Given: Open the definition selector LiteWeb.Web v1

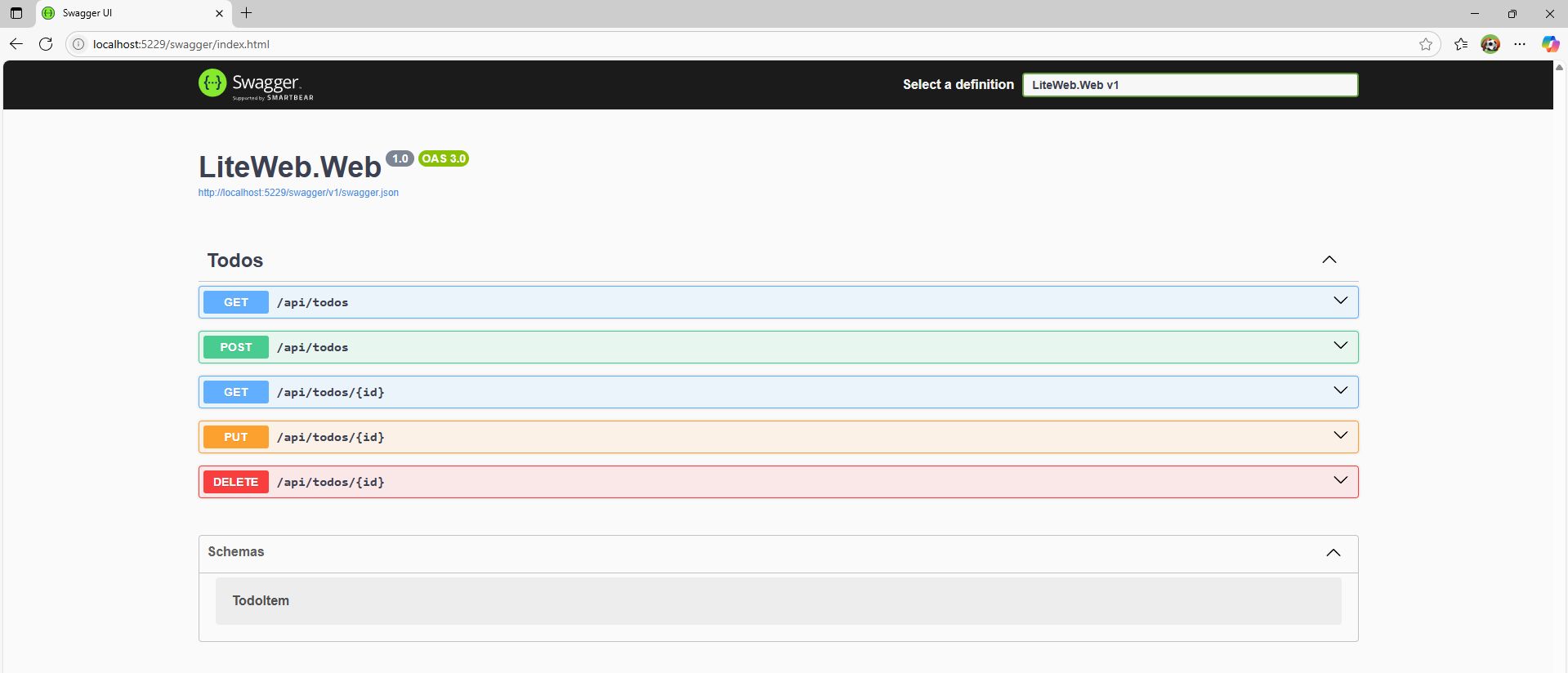Looking at the screenshot, I should (x=1190, y=85).
